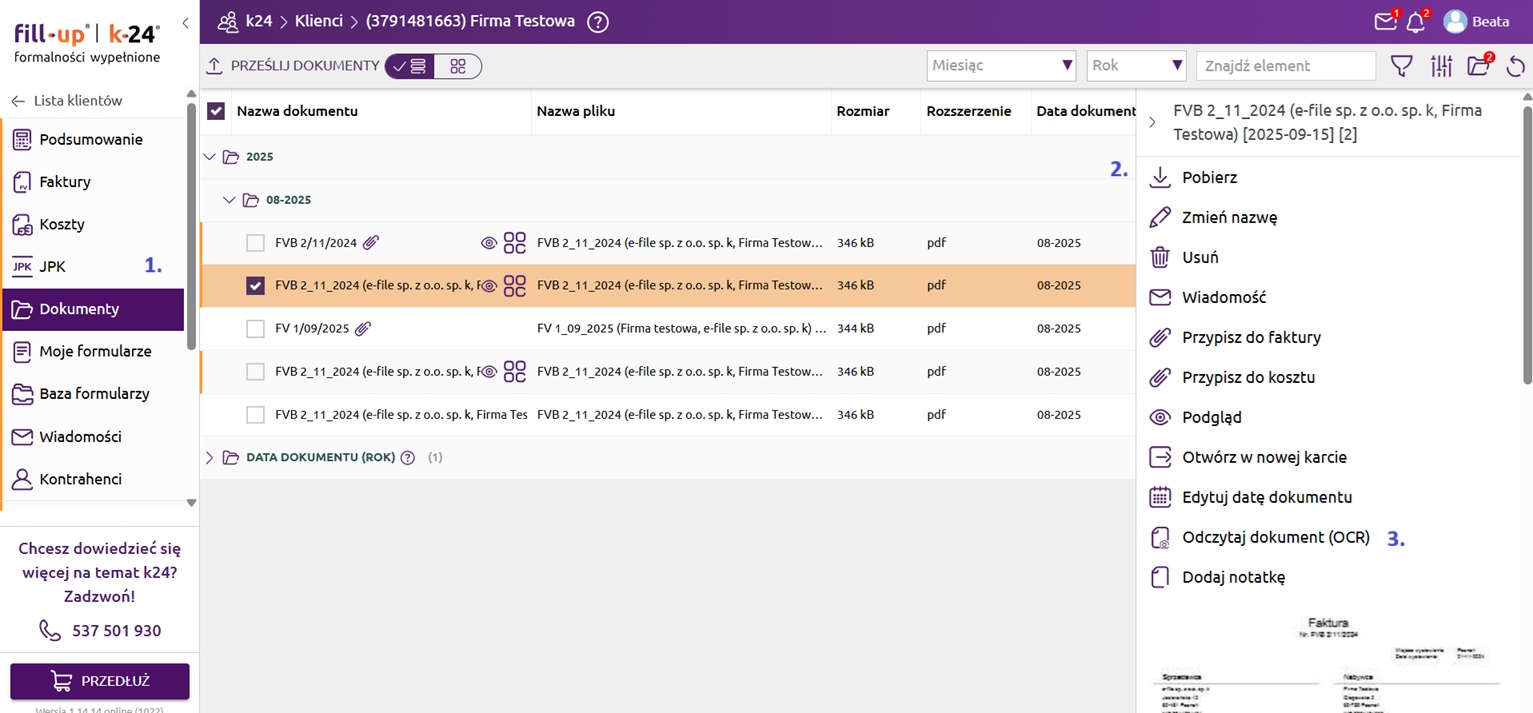Click the Rozmiar column header
The height and width of the screenshot is (713, 1533).
click(x=863, y=111)
